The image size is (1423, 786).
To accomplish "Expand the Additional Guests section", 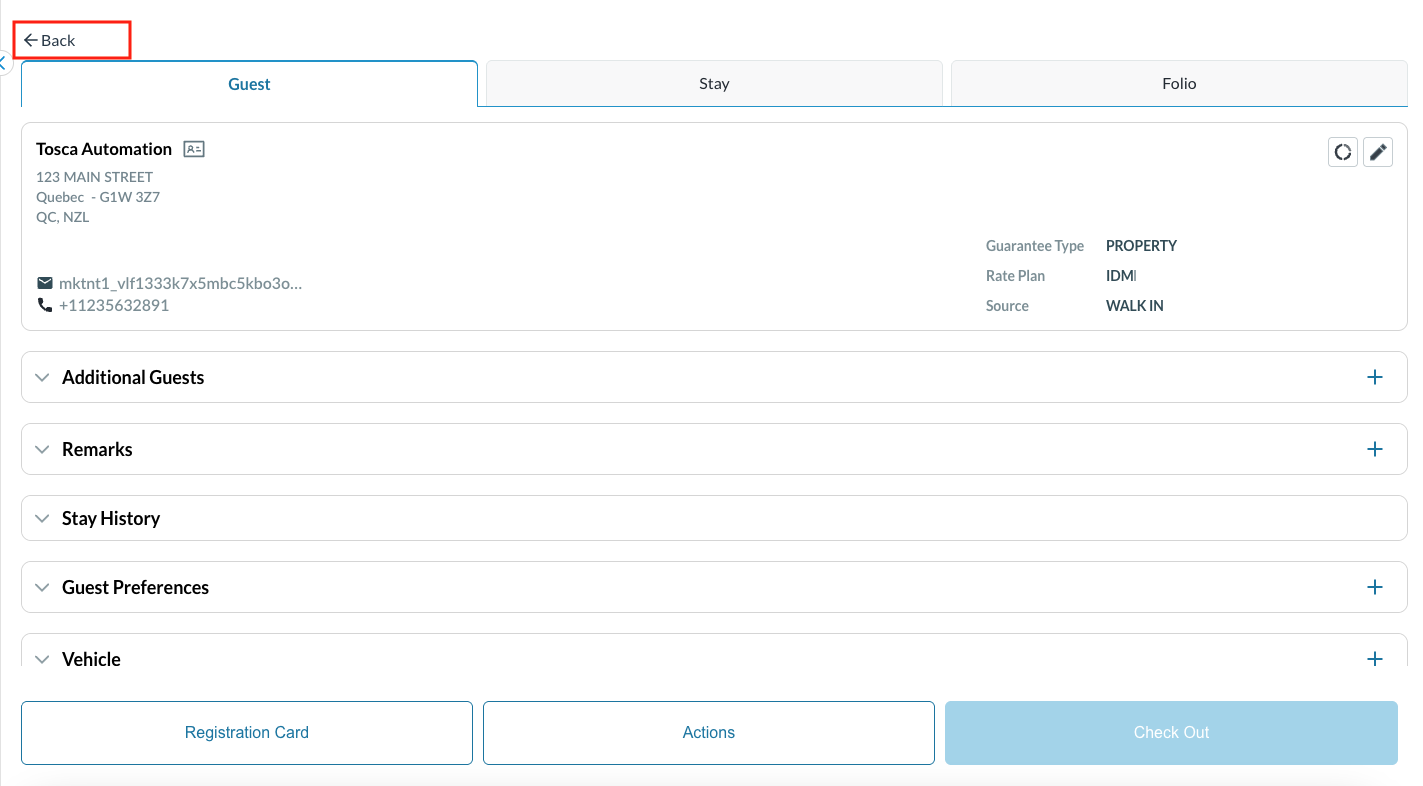I will (42, 377).
